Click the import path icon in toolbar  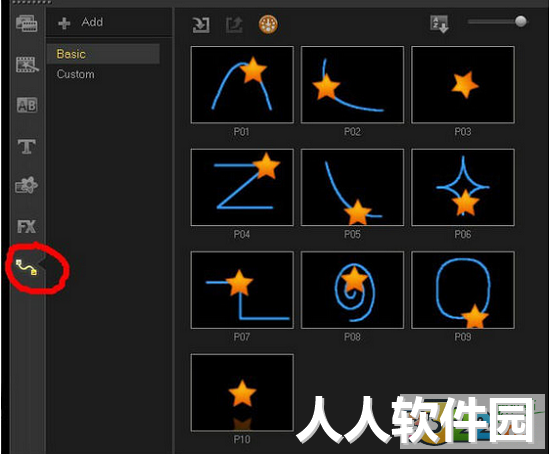(201, 25)
